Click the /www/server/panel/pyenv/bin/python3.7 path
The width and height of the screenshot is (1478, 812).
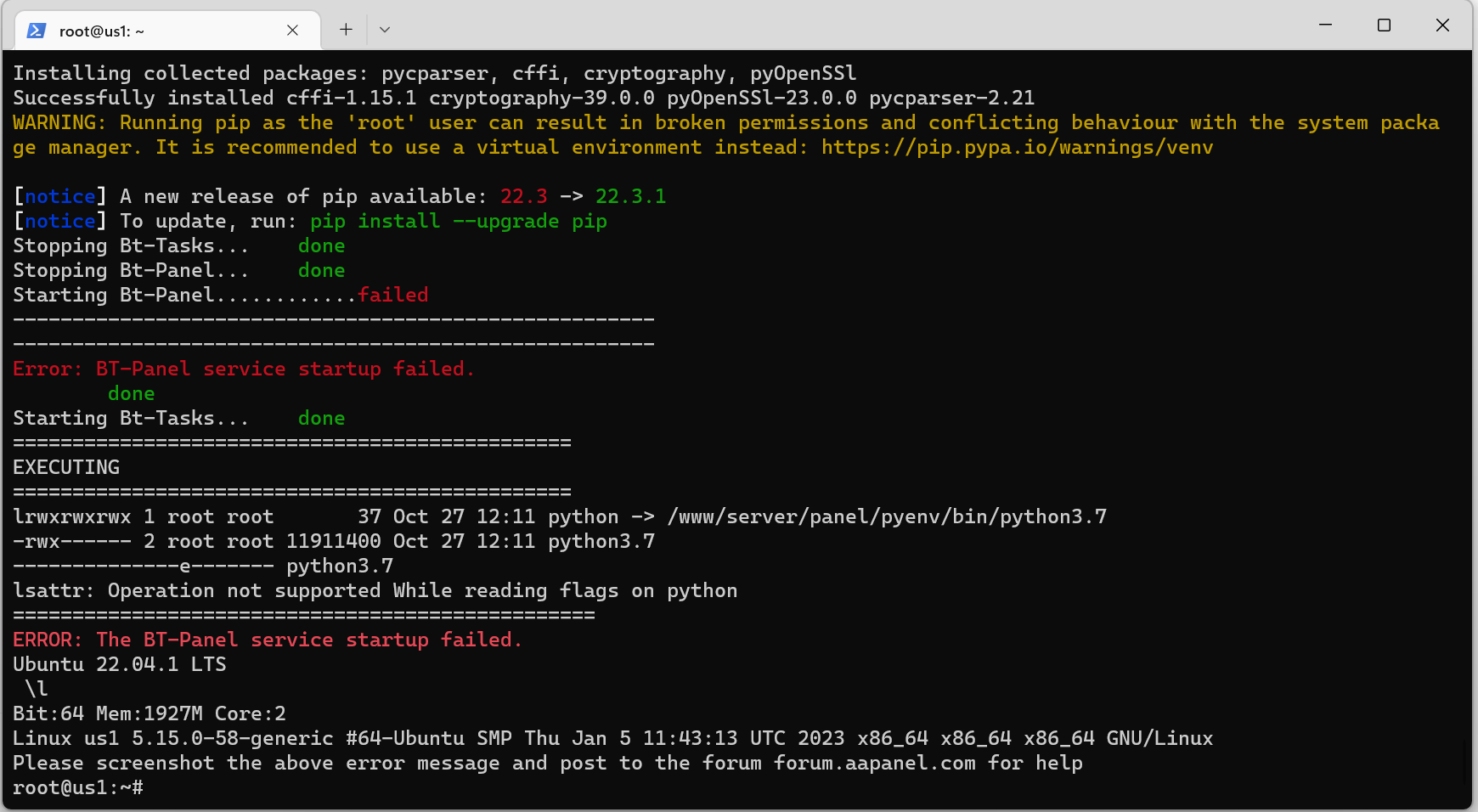pos(887,517)
